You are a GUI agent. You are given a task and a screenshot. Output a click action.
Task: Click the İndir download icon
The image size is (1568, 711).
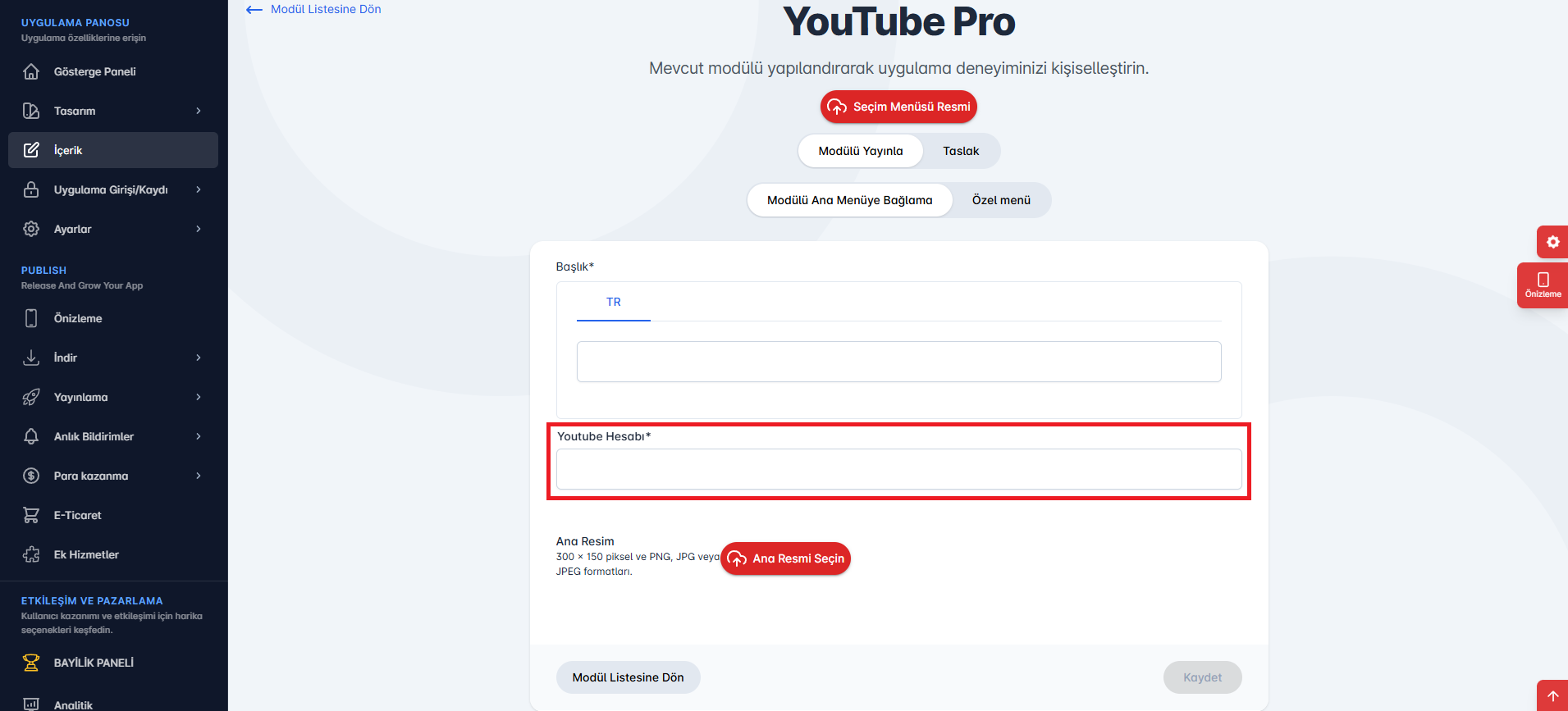pyautogui.click(x=31, y=358)
